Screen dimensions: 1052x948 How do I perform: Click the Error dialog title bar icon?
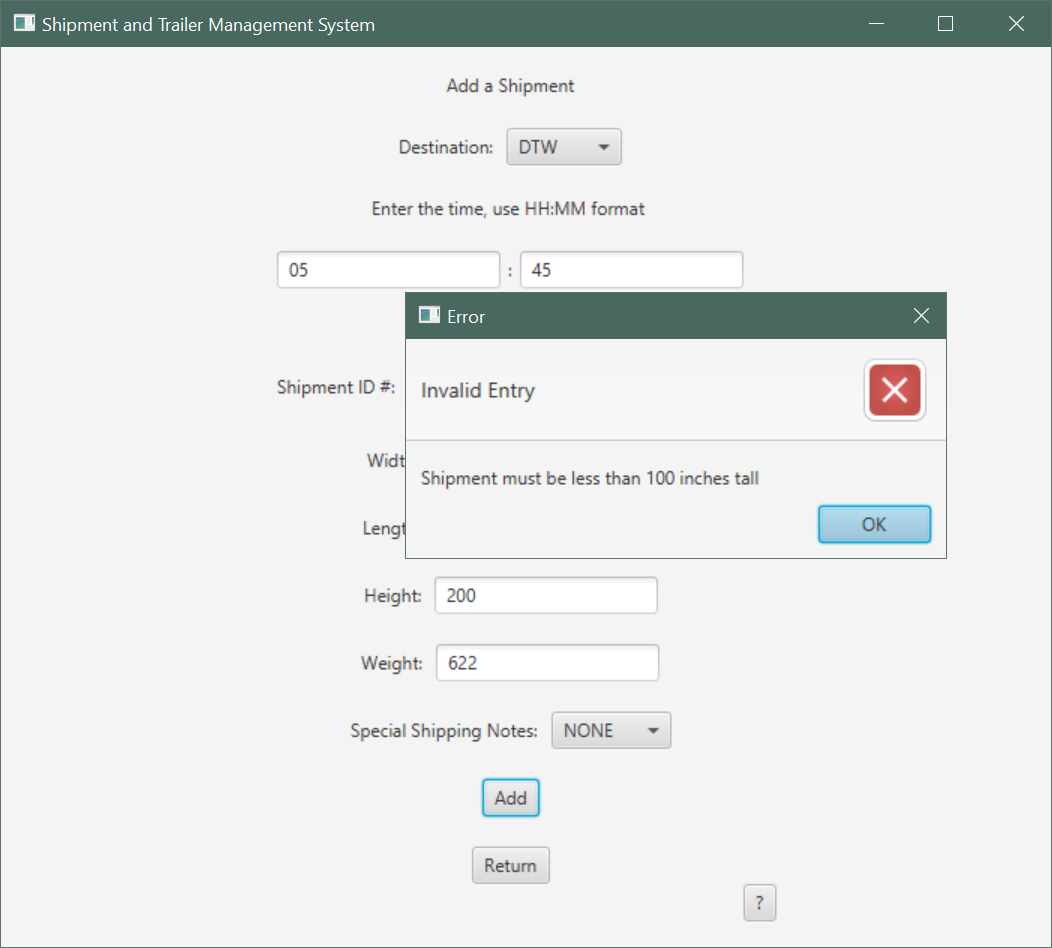coord(428,315)
